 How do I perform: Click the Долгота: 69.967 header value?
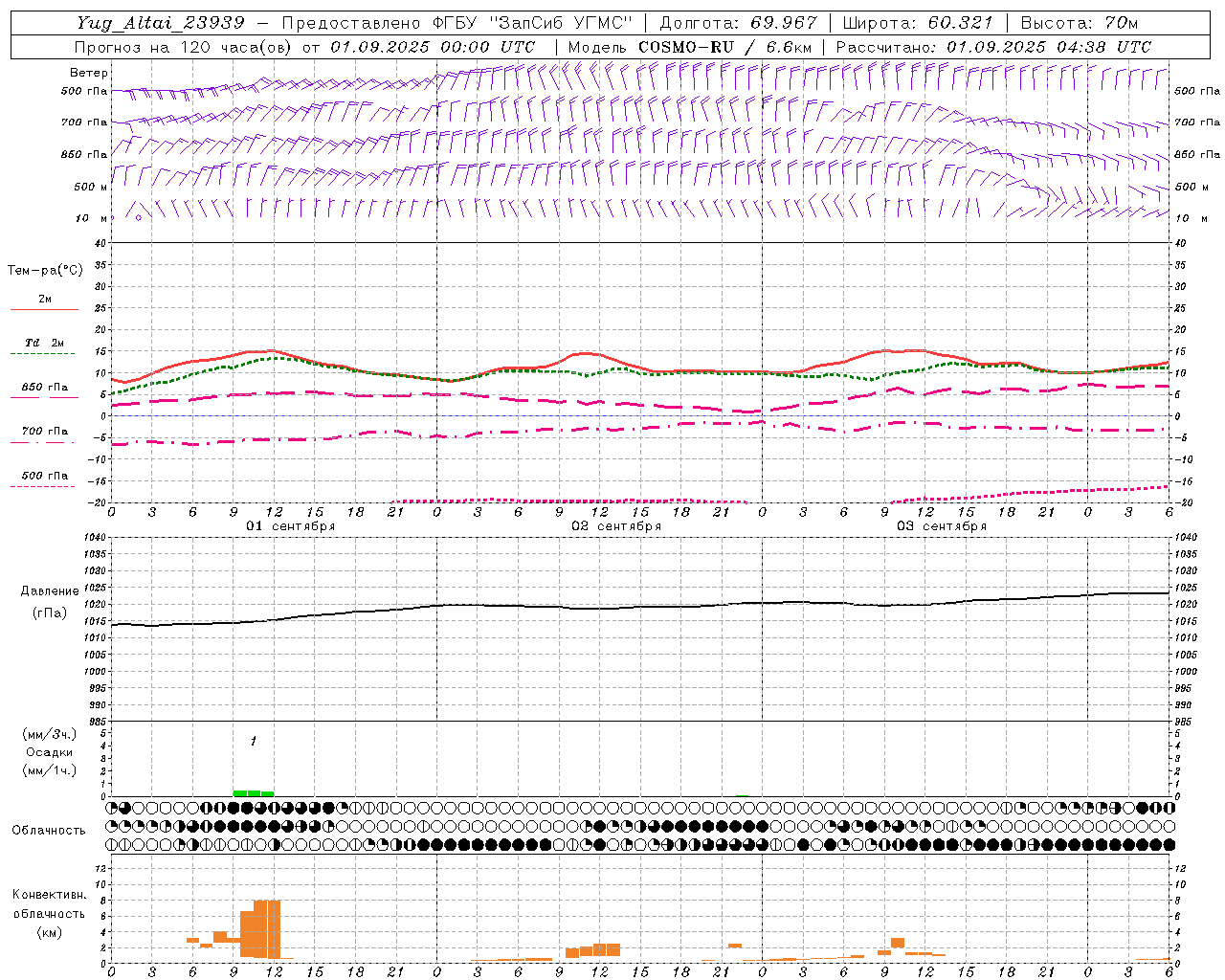tap(739, 22)
